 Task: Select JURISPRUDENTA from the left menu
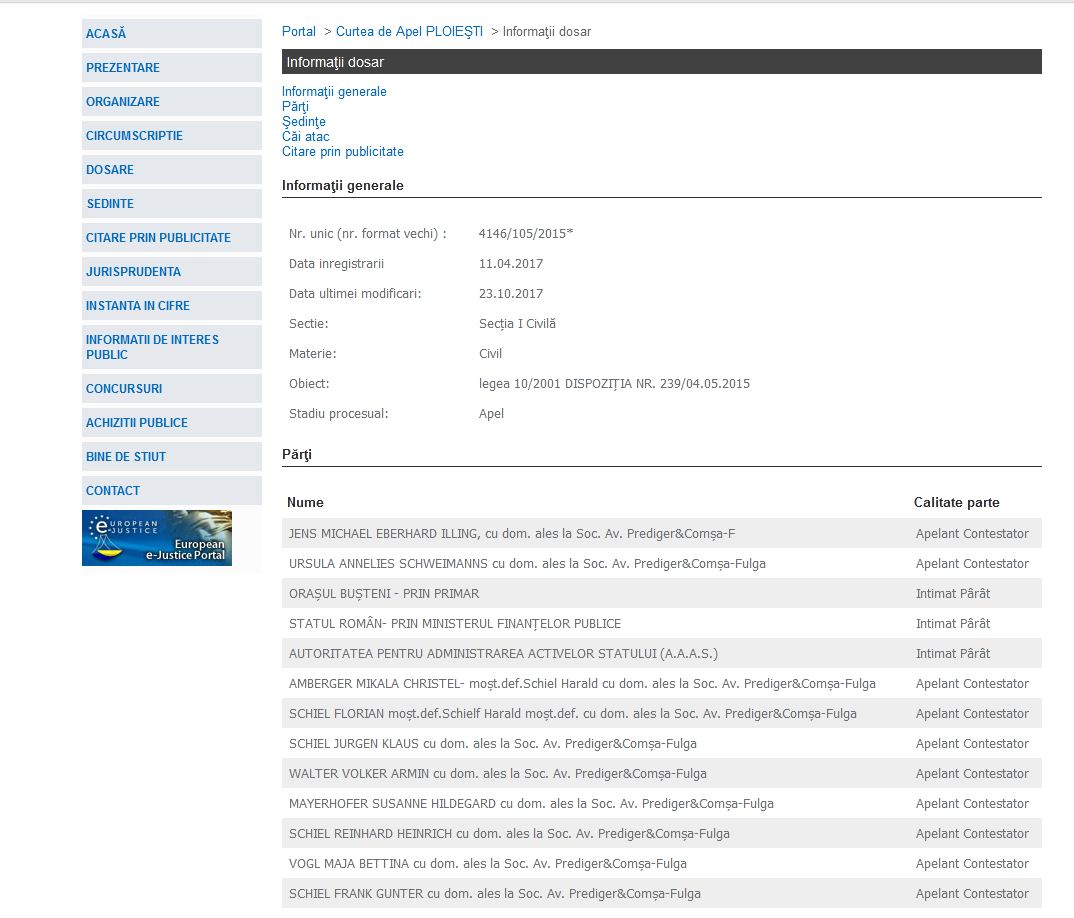click(133, 272)
